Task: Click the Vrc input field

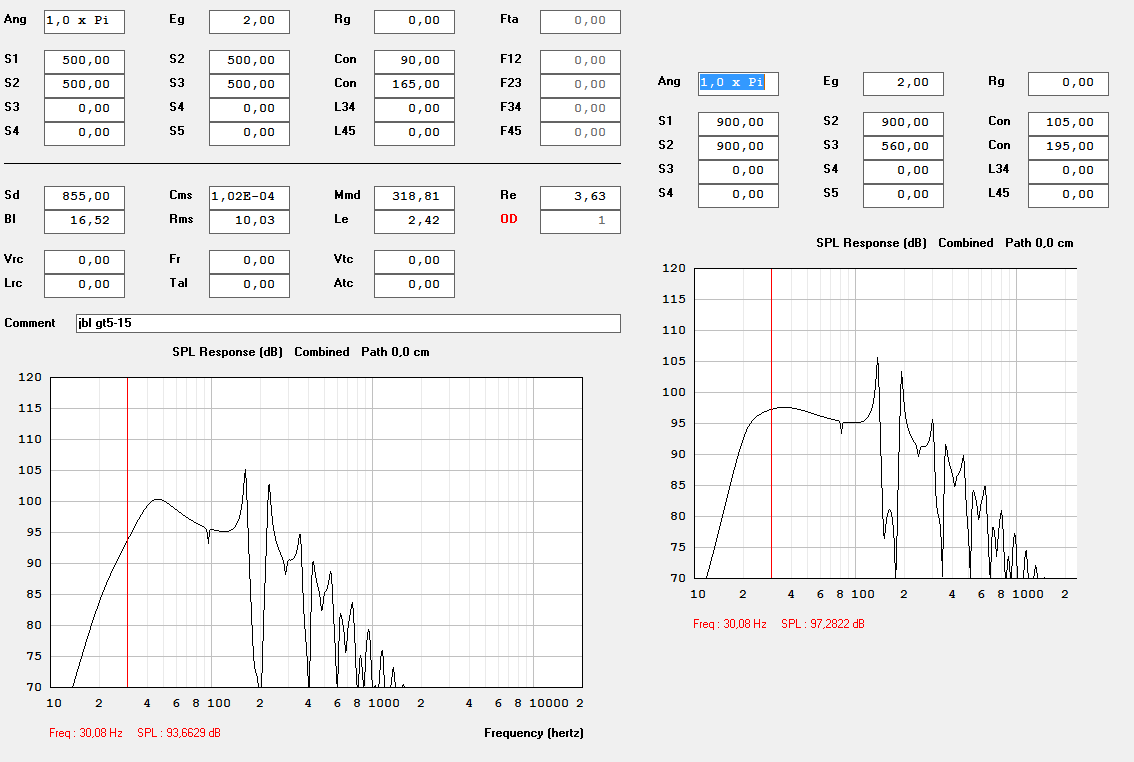Action: pos(84,261)
